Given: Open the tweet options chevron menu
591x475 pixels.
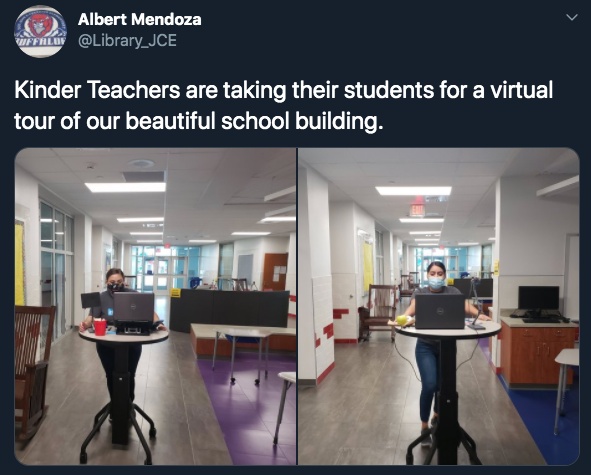Looking at the screenshot, I should click(x=572, y=17).
